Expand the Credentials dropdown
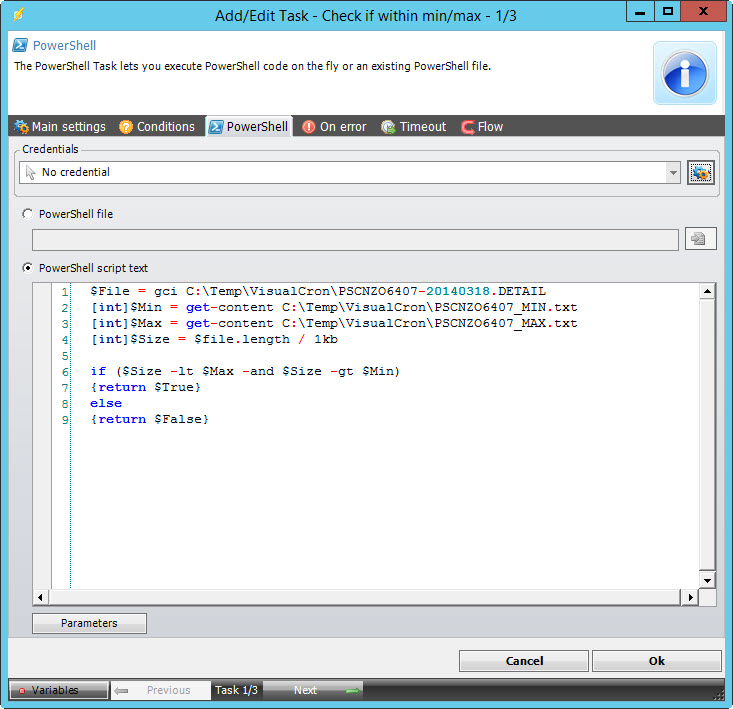 coord(673,173)
